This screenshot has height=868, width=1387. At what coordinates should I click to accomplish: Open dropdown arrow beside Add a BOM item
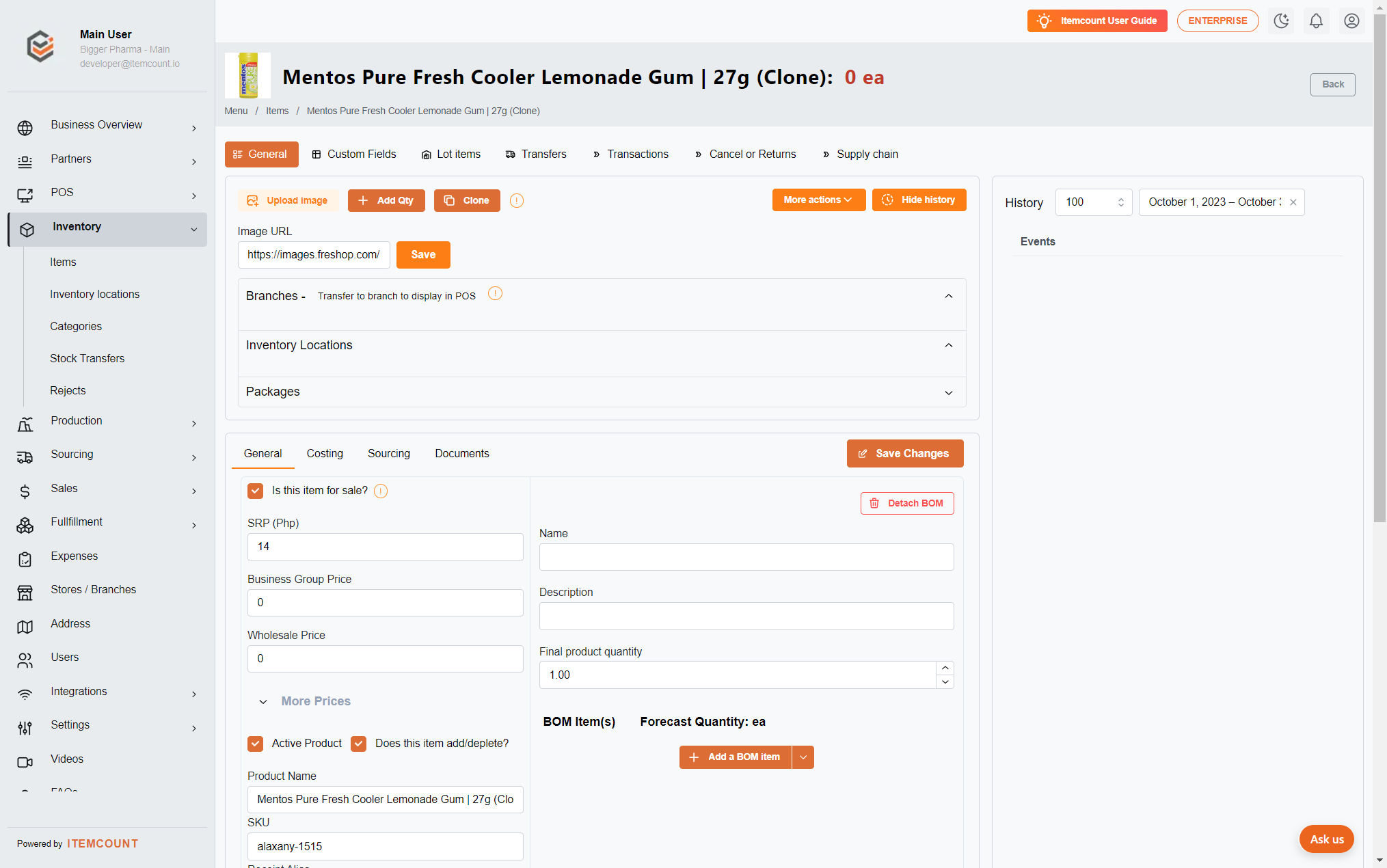pyautogui.click(x=803, y=757)
